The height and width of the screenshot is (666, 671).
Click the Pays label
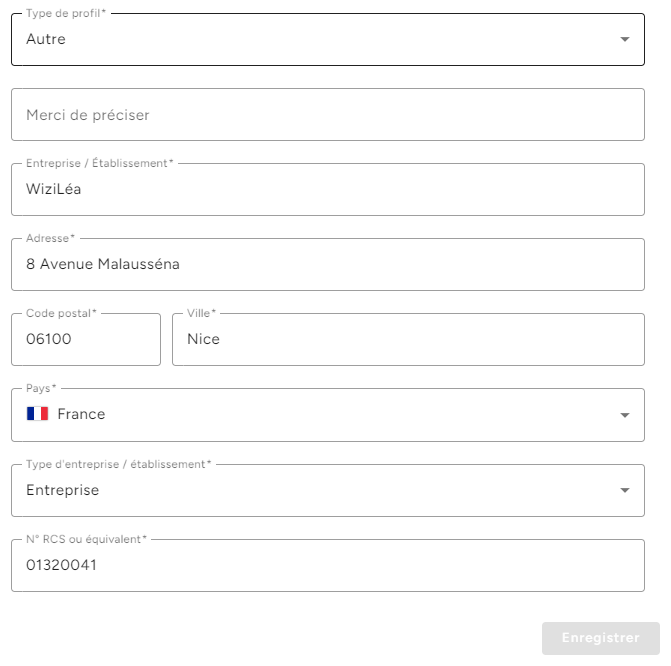[41, 388]
